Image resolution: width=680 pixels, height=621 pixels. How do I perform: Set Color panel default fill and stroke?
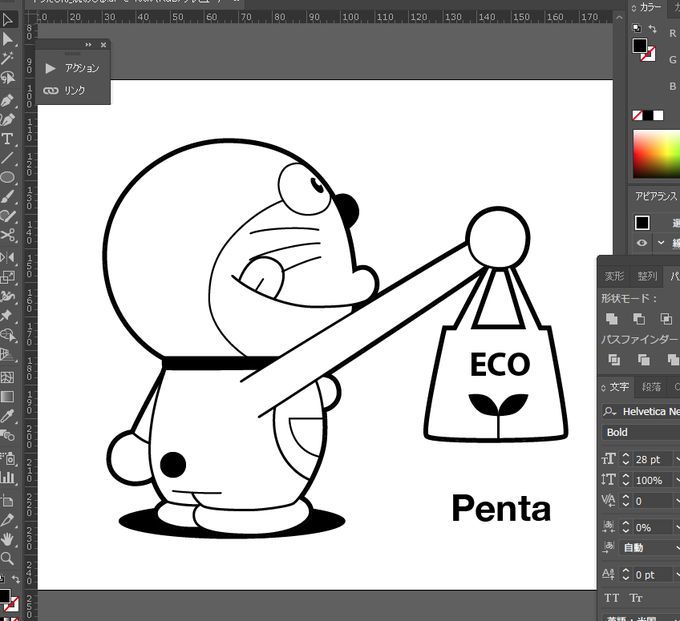[637, 29]
